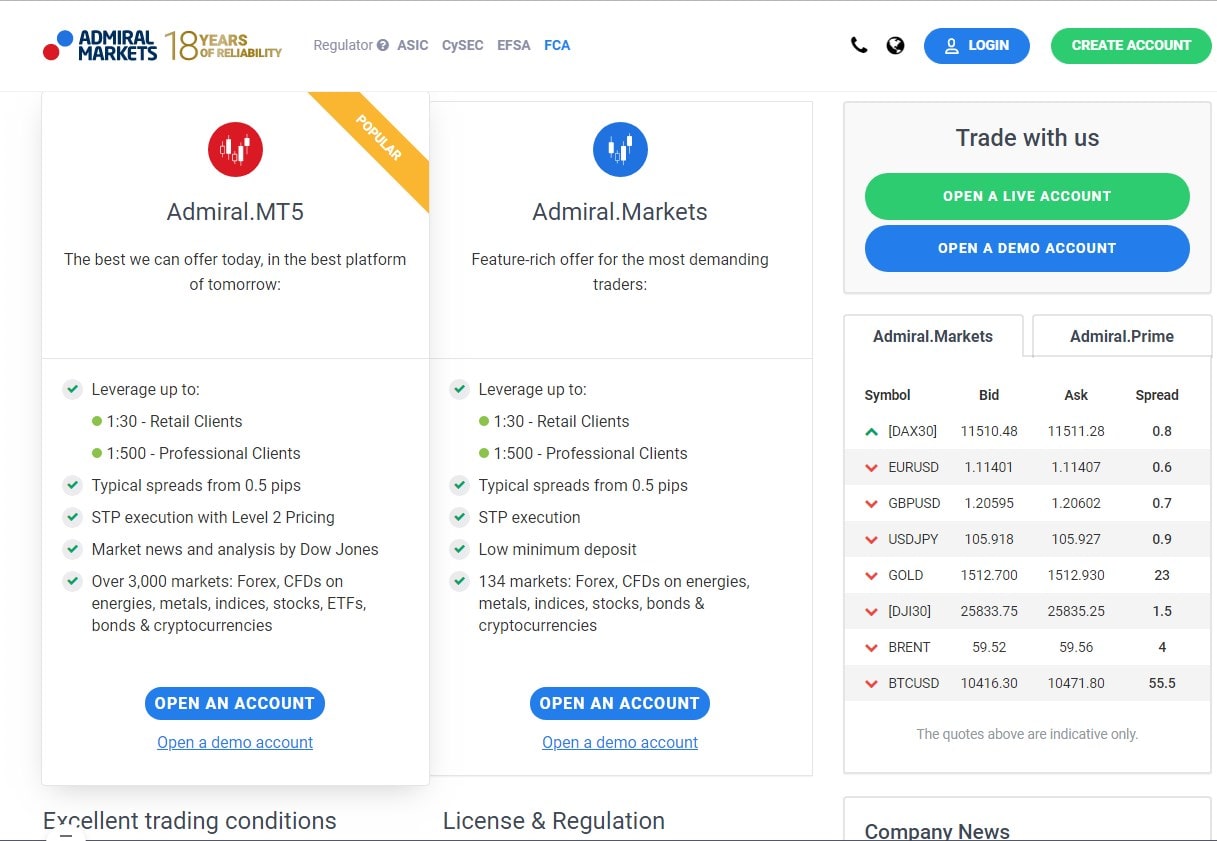
Task: Click the BRENT symbol in quotes table
Action: coord(909,647)
